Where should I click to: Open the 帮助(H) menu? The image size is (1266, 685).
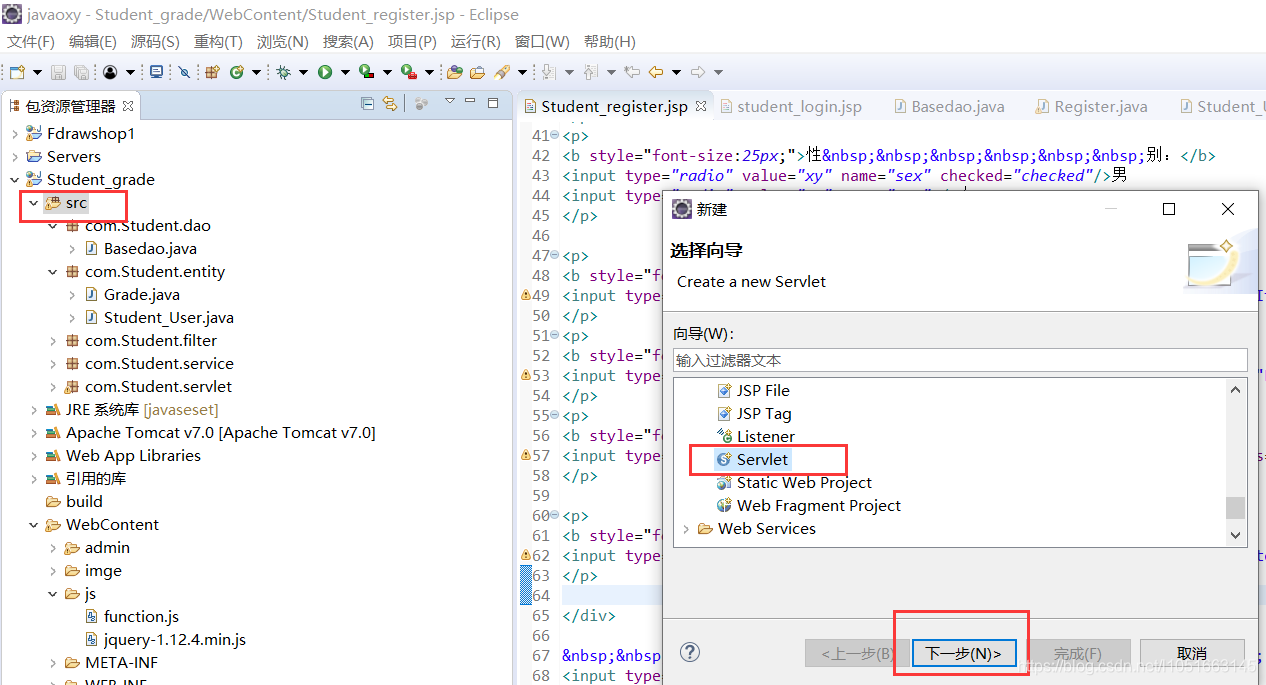610,41
